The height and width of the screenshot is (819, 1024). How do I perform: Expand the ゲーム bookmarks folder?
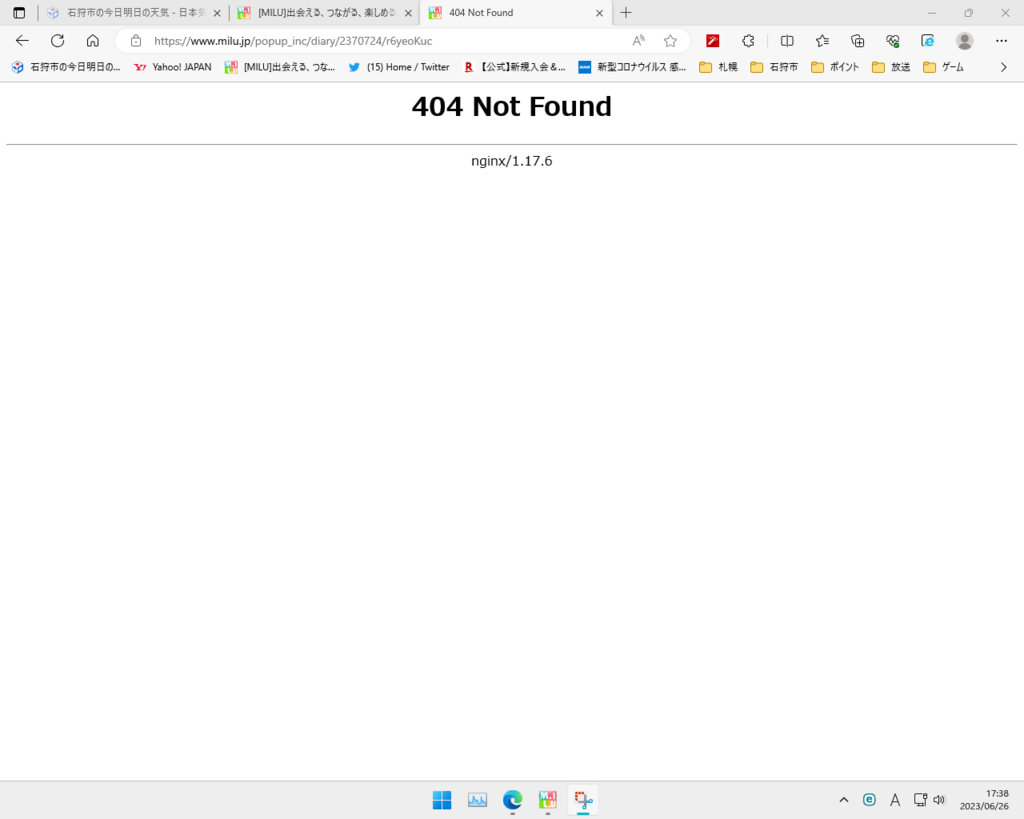[943, 67]
